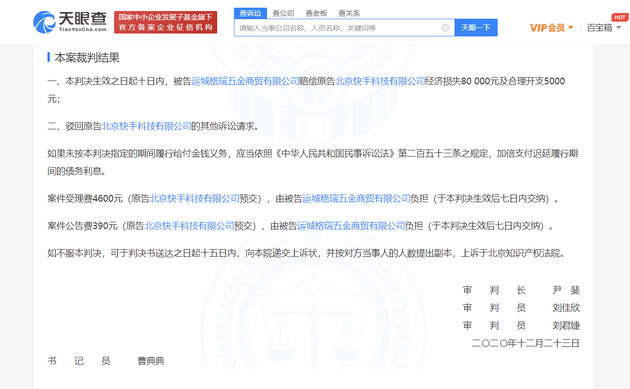Focus the company name search field
The width and height of the screenshot is (630, 389).
pos(338,28)
